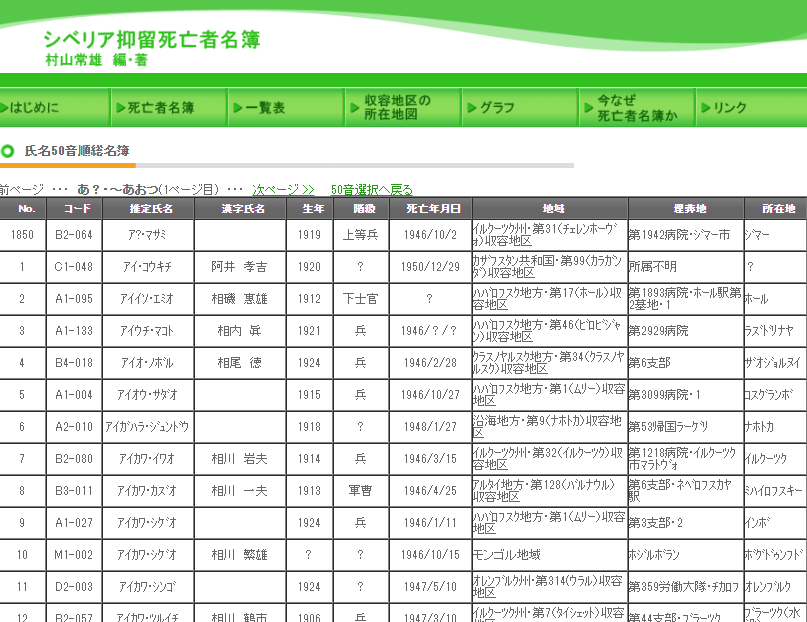Select code cell A1-027
The height and width of the screenshot is (622, 807).
pyautogui.click(x=74, y=523)
